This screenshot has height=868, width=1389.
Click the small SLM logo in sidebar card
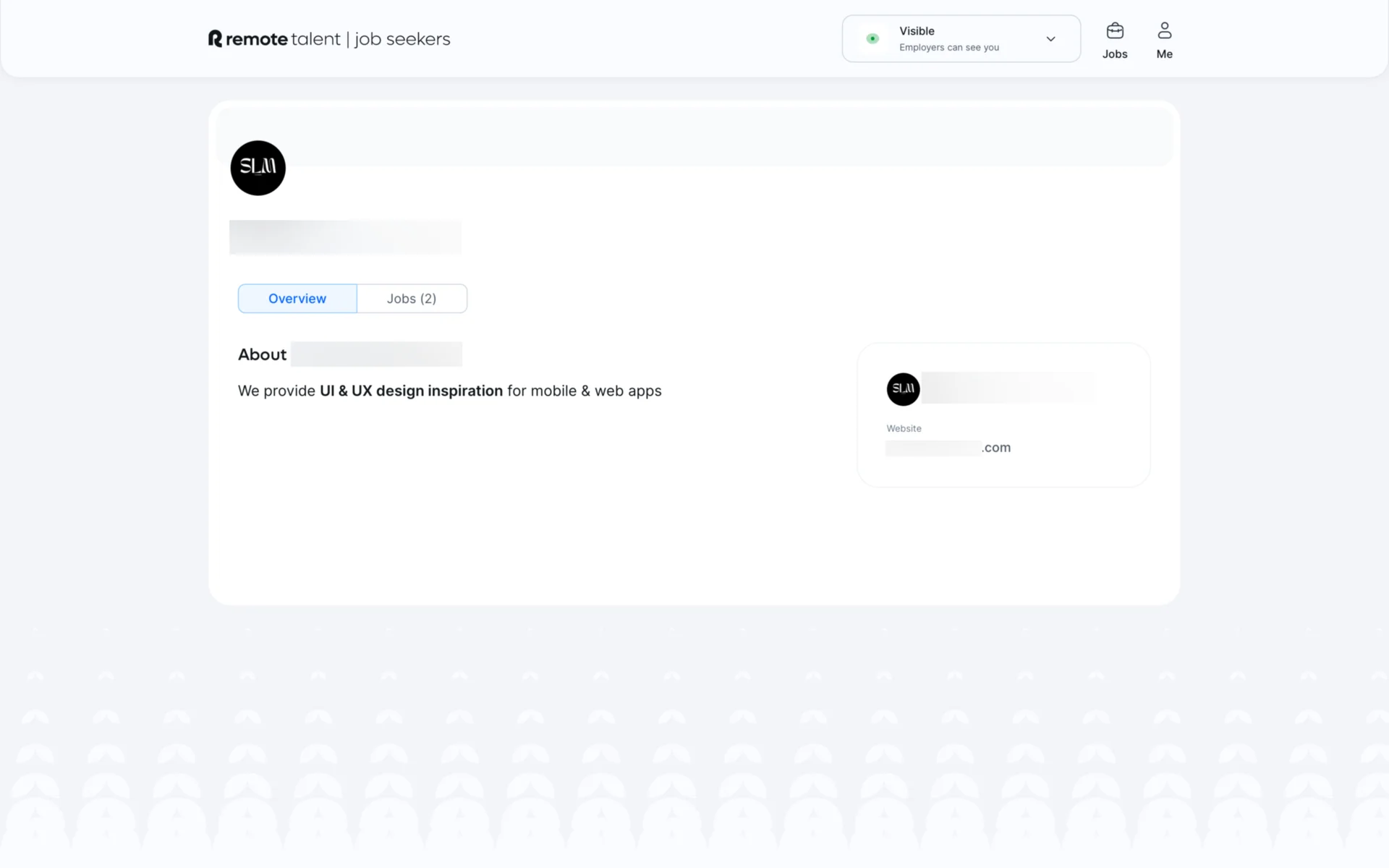pos(903,389)
